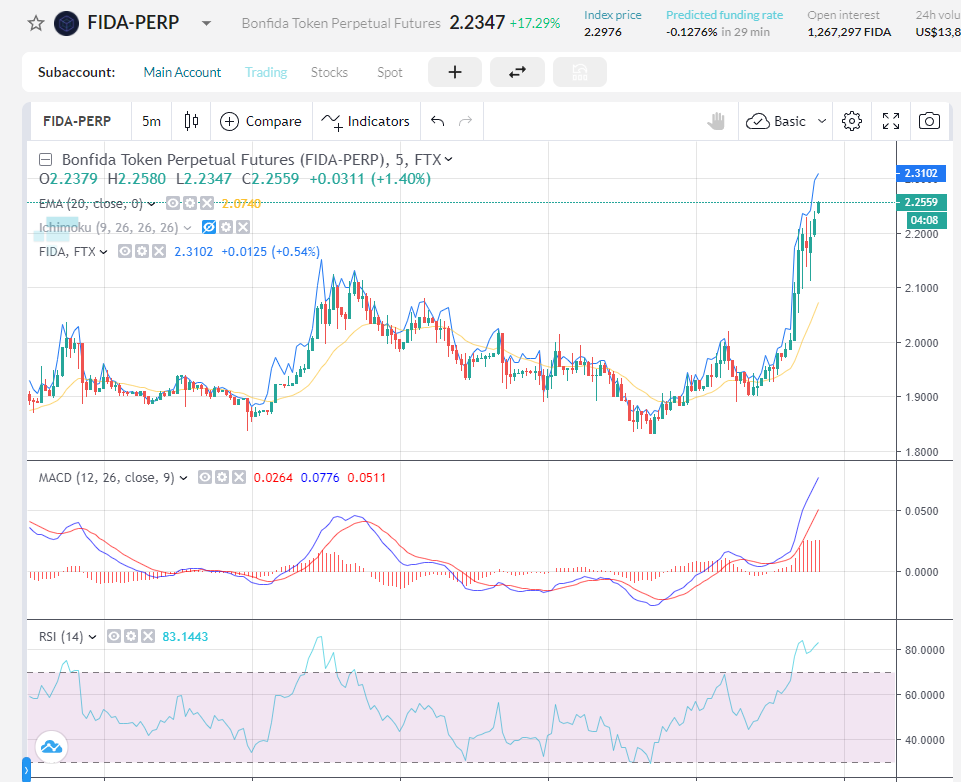Expand the left drawing toolbar arrow
Viewport: 961px width, 782px height.
click(26, 770)
